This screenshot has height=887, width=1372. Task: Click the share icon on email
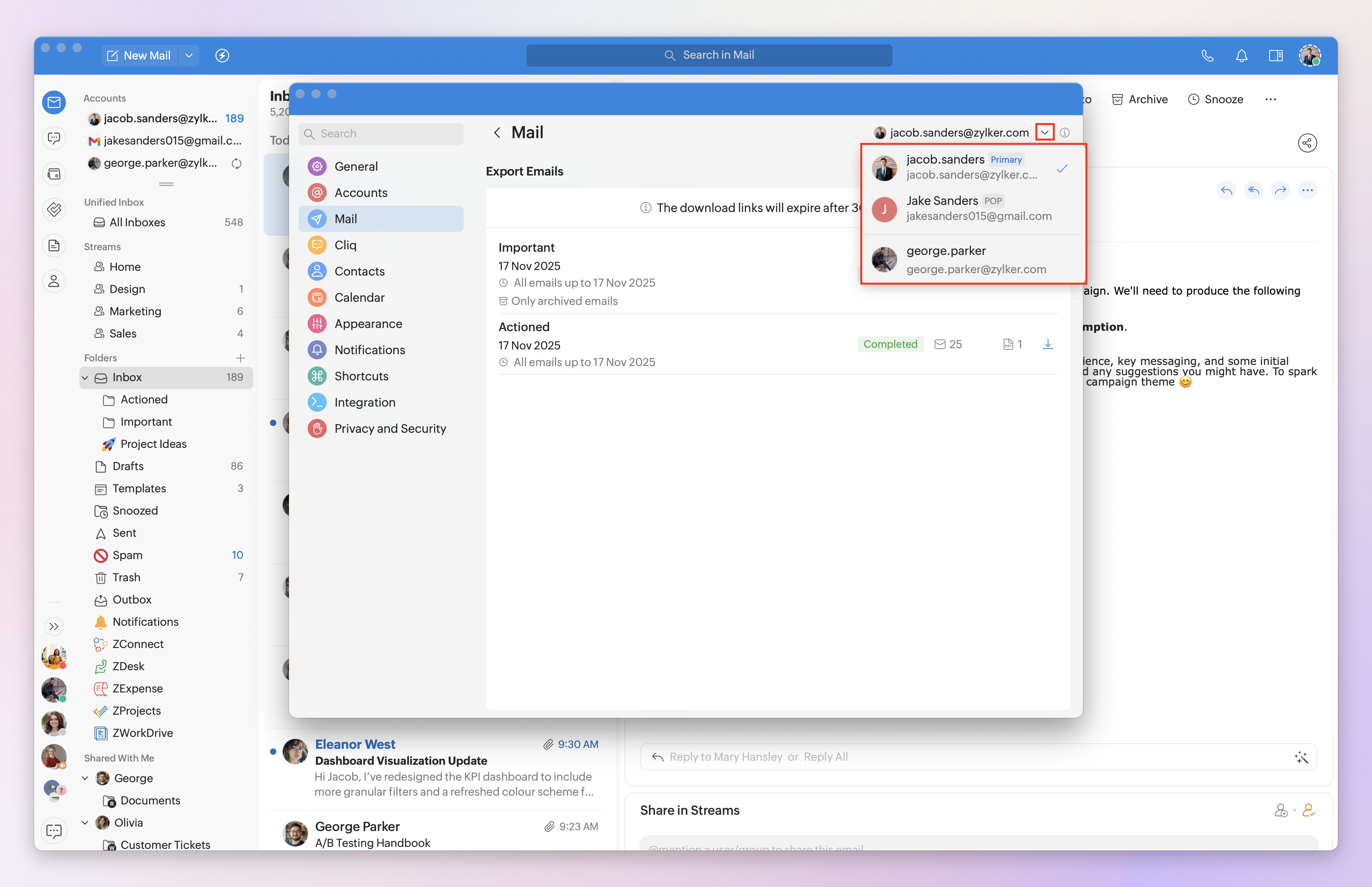click(x=1307, y=143)
